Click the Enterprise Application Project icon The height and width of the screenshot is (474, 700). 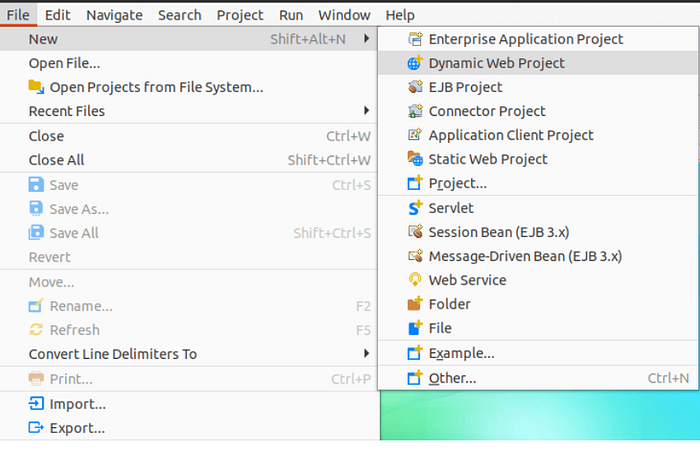pyautogui.click(x=415, y=39)
